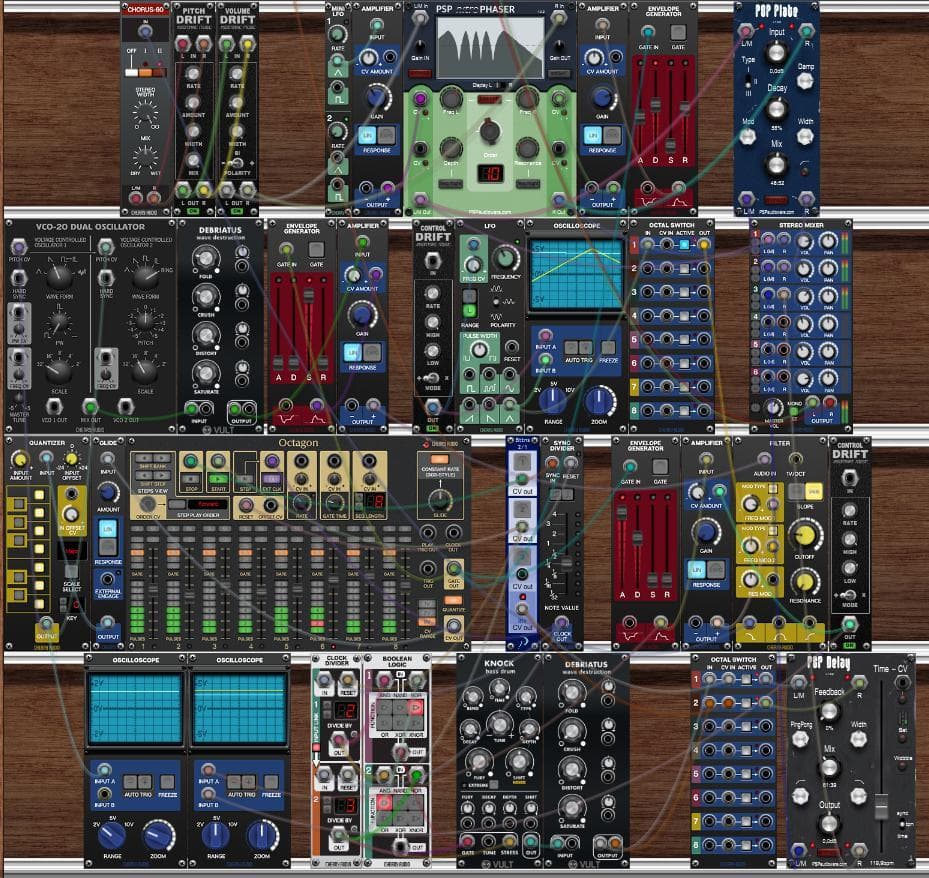
Task: Click the PSP Phaser waveform display
Action: click(x=489, y=49)
